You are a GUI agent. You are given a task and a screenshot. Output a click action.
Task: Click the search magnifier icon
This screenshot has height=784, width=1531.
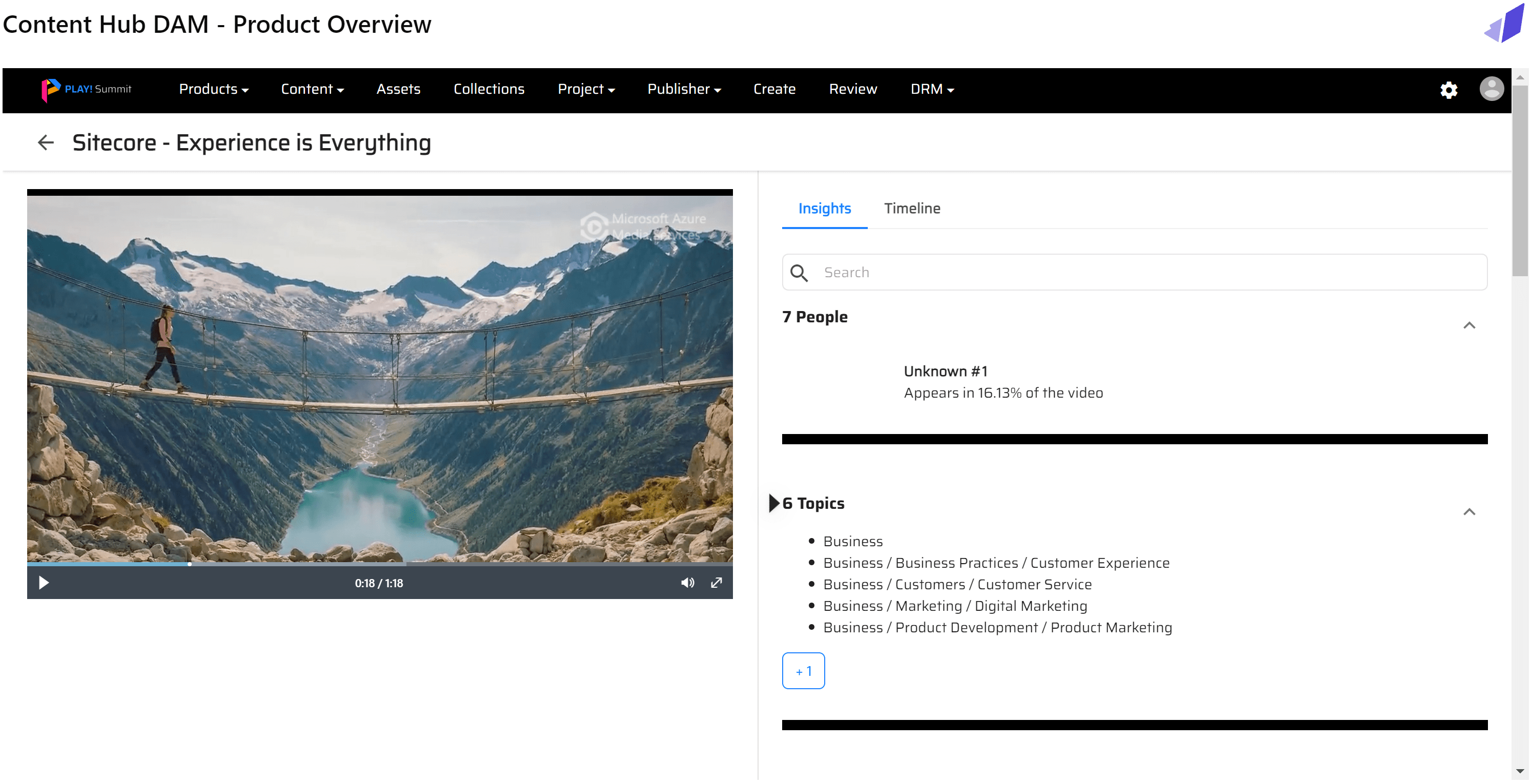799,273
